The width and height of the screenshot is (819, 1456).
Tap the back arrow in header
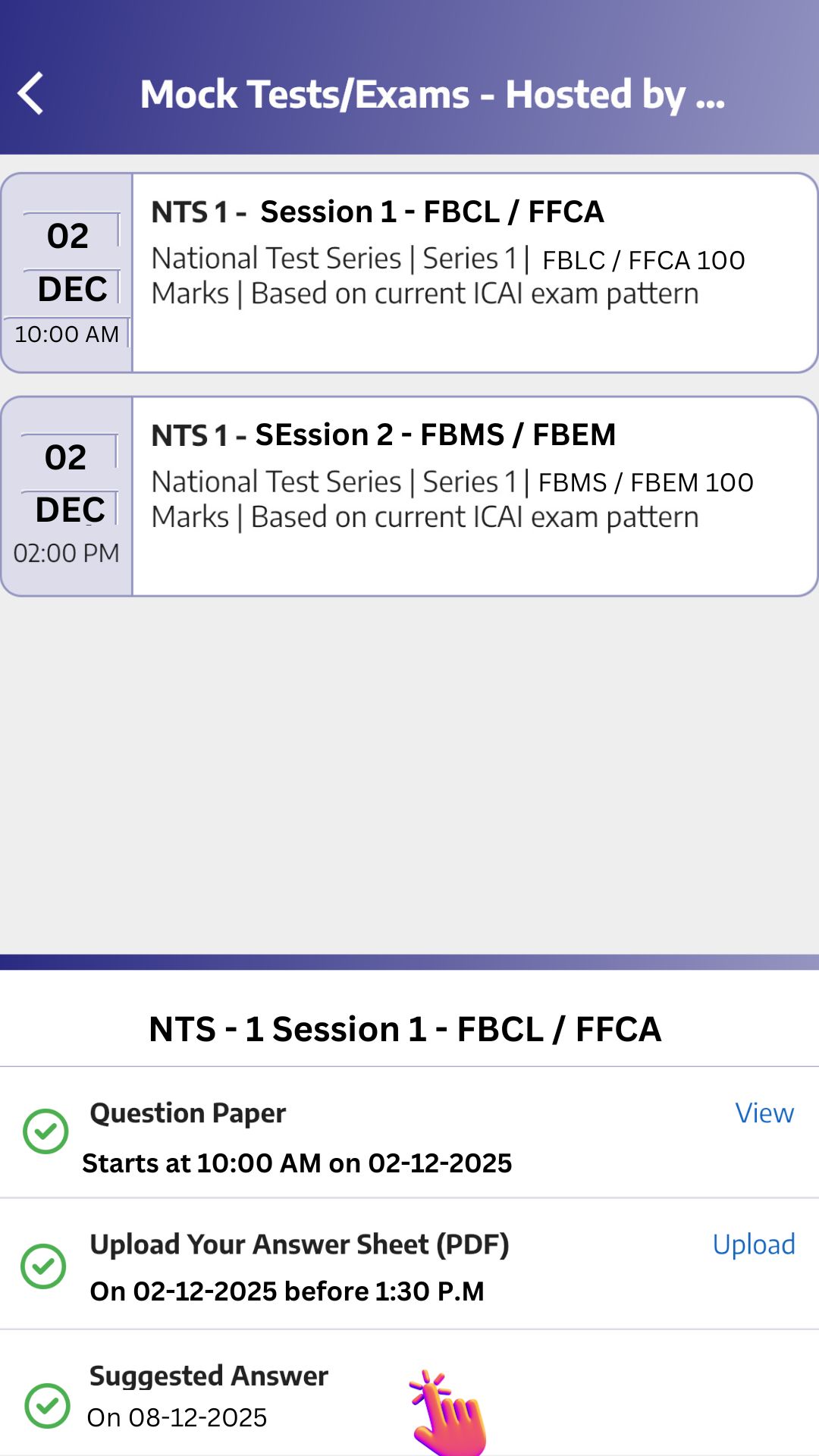tap(31, 94)
